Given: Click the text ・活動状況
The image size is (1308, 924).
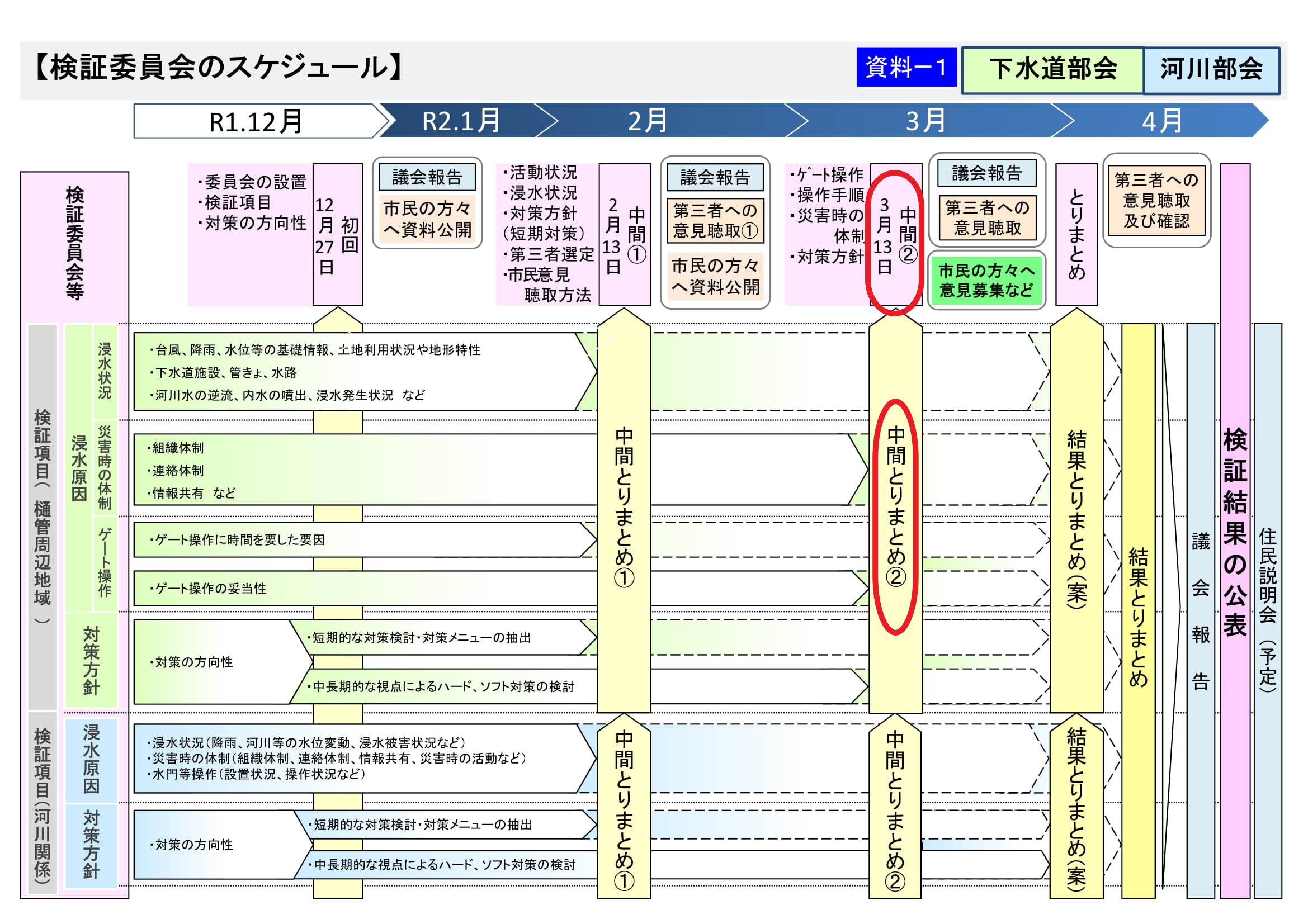Looking at the screenshot, I should click(x=539, y=173).
